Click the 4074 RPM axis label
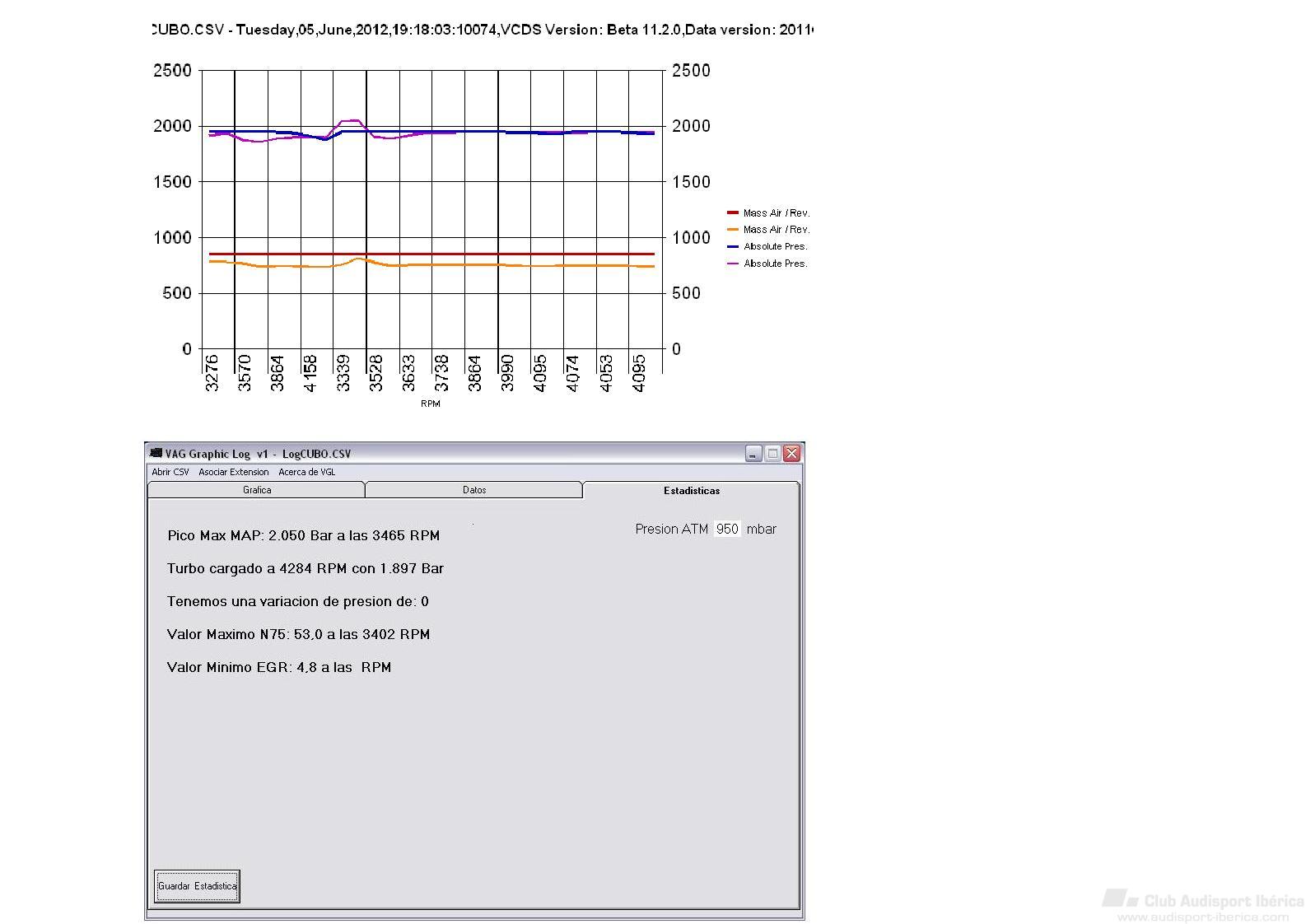Viewport: 1306px width, 924px height. click(x=573, y=372)
